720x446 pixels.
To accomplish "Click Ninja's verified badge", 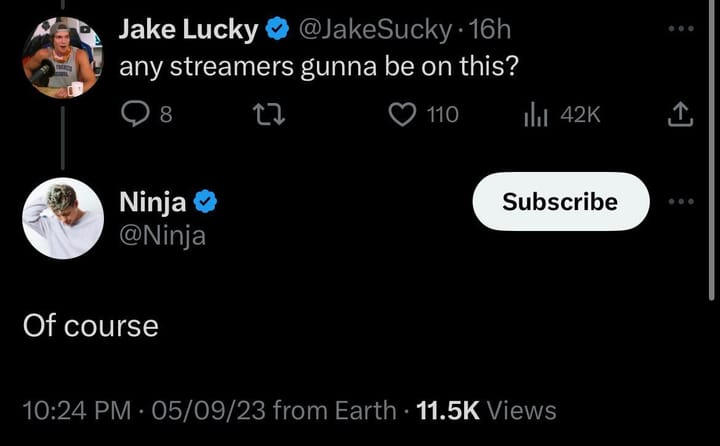I will tap(206, 202).
